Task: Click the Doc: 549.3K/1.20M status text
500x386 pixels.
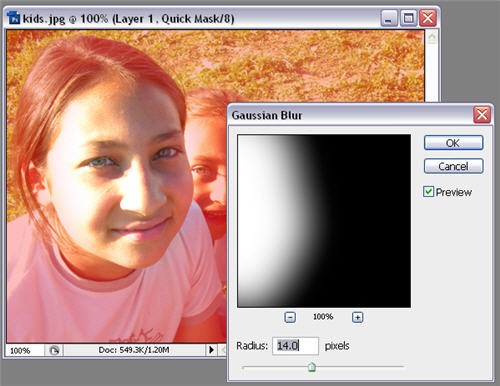Action: 134,350
